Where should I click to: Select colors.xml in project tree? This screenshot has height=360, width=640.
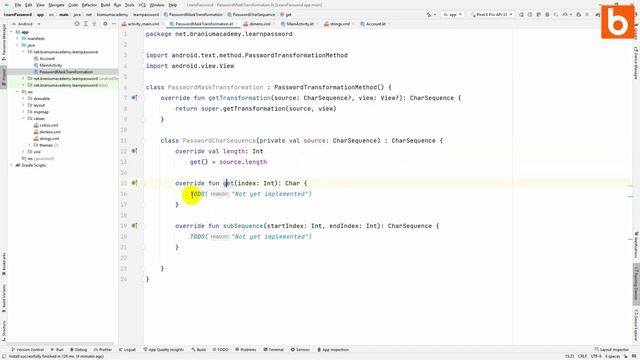[x=49, y=125]
